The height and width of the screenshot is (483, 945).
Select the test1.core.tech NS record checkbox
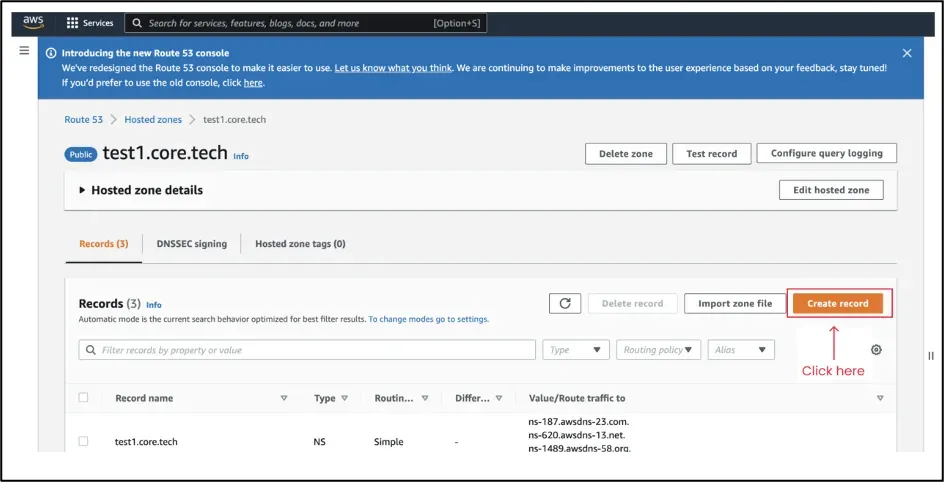tap(83, 441)
